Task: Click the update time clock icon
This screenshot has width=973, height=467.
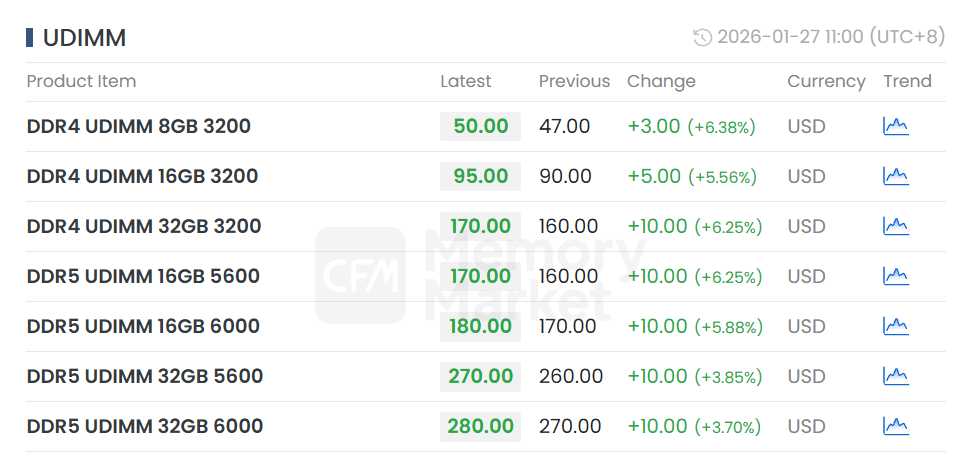Action: [x=702, y=37]
